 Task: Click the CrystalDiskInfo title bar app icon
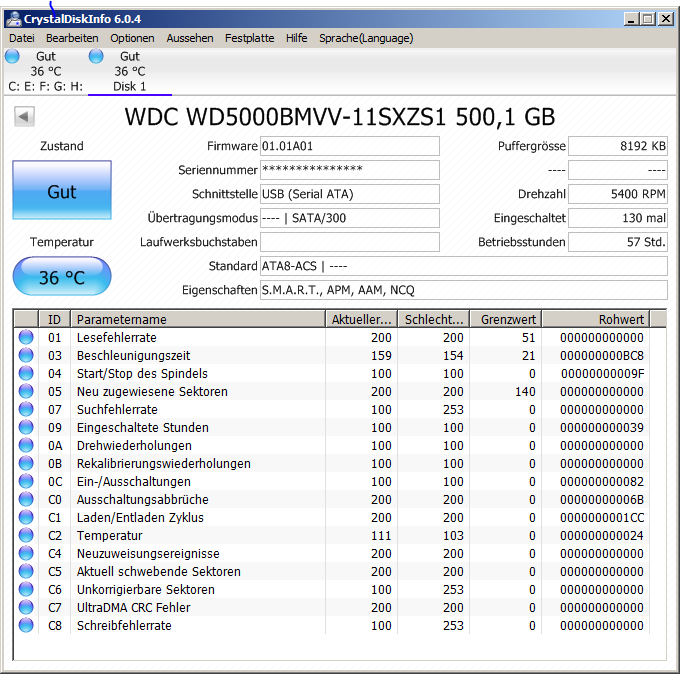click(x=13, y=19)
